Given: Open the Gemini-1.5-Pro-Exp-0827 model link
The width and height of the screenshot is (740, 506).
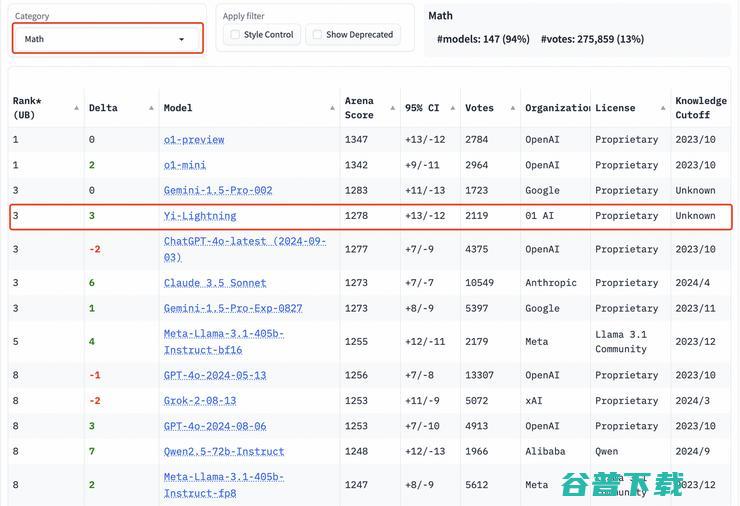Looking at the screenshot, I should pos(233,308).
